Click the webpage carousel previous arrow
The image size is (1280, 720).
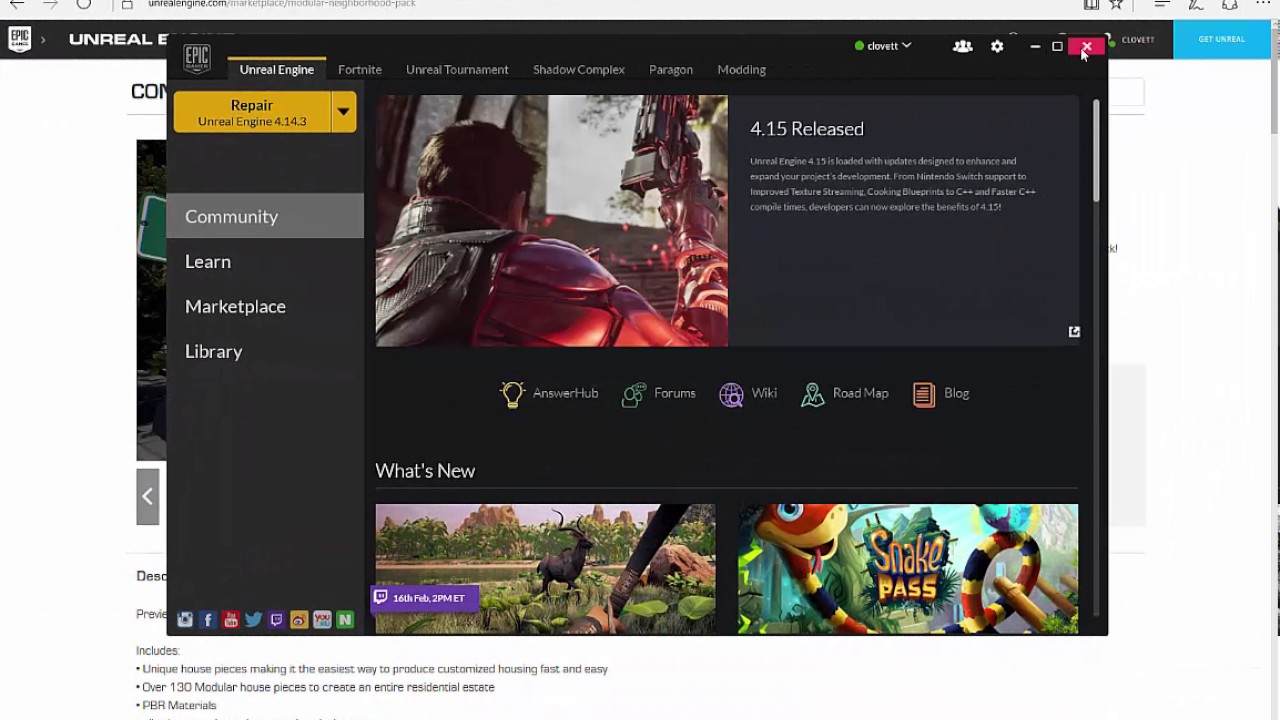pos(148,496)
